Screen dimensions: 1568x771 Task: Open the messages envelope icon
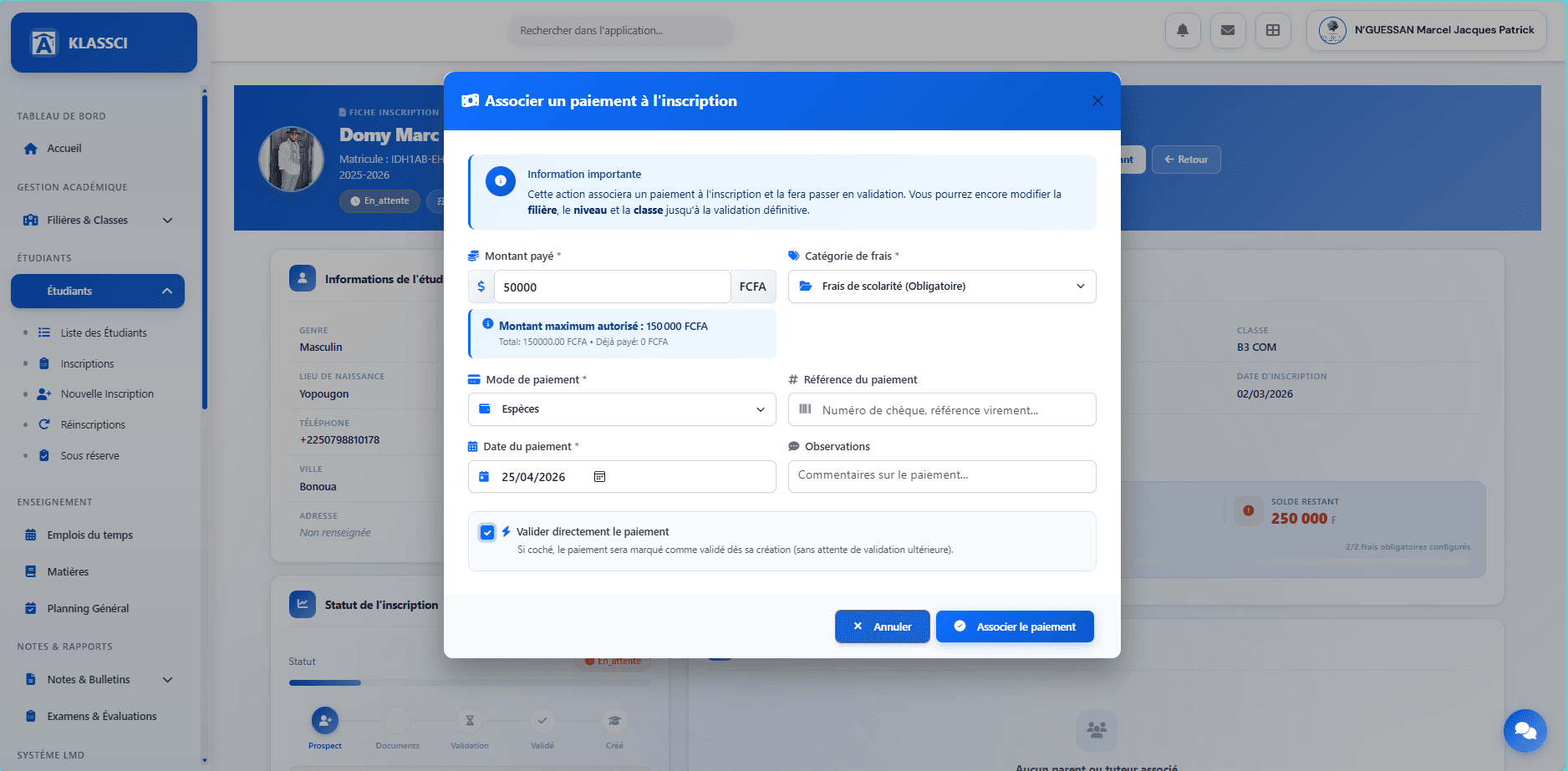1228,30
